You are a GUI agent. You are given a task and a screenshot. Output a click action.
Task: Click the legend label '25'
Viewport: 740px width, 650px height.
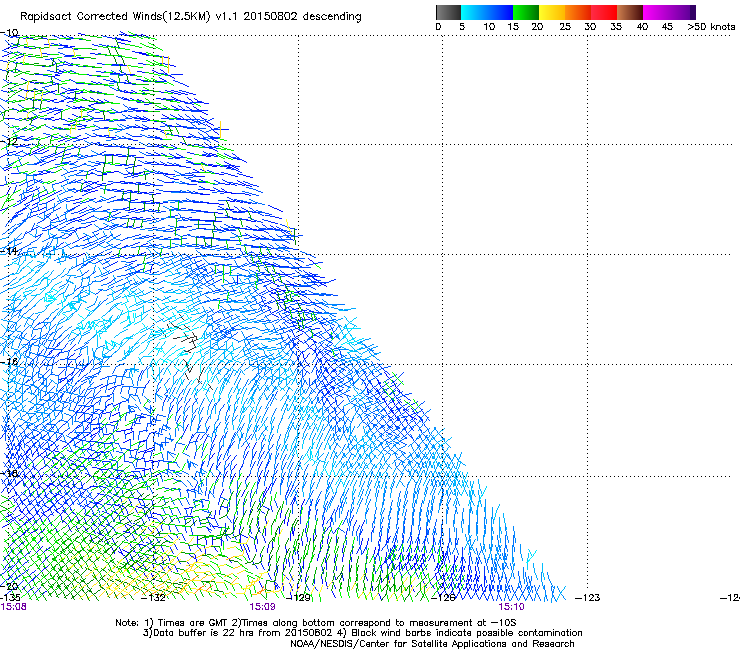pos(565,27)
